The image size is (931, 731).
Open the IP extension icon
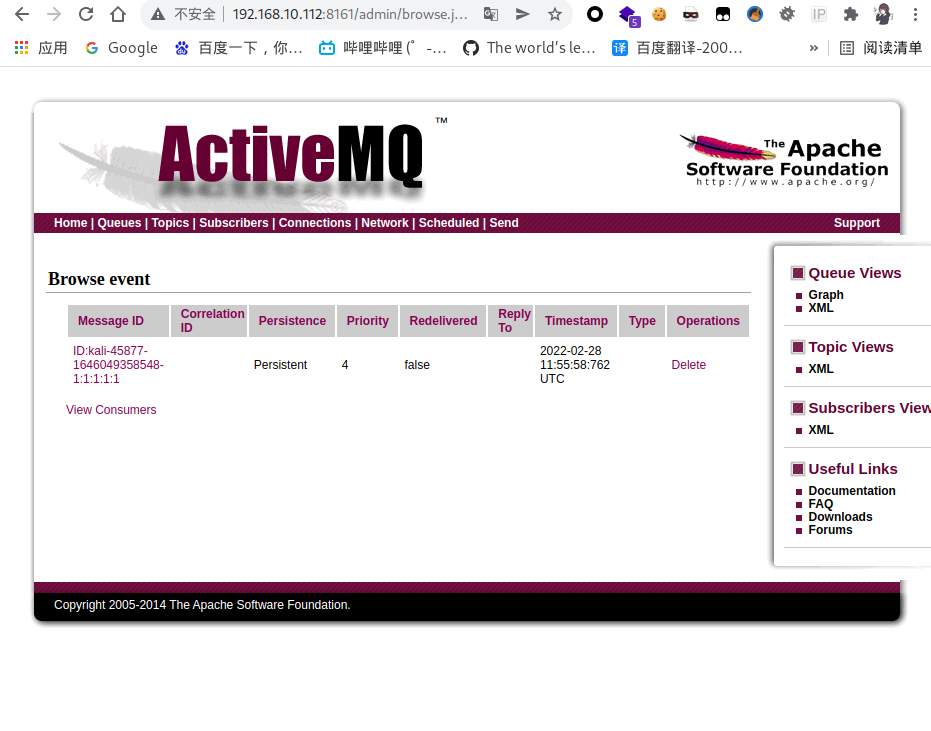[819, 14]
